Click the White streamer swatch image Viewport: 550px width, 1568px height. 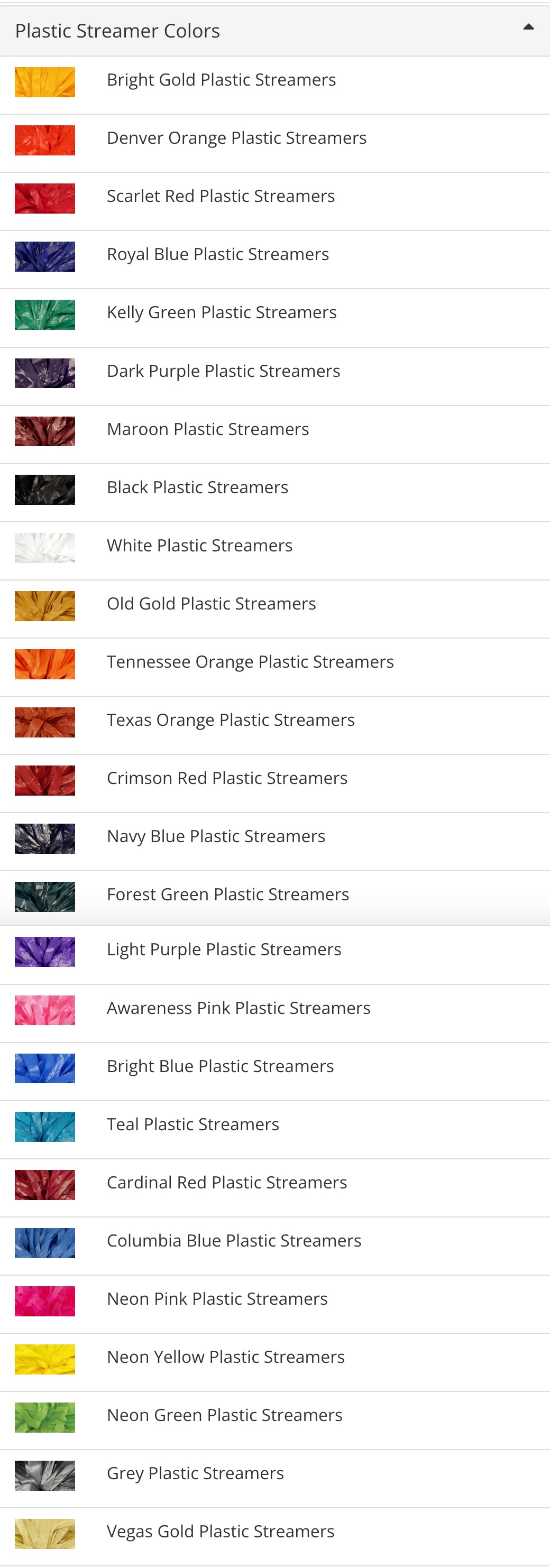45,548
